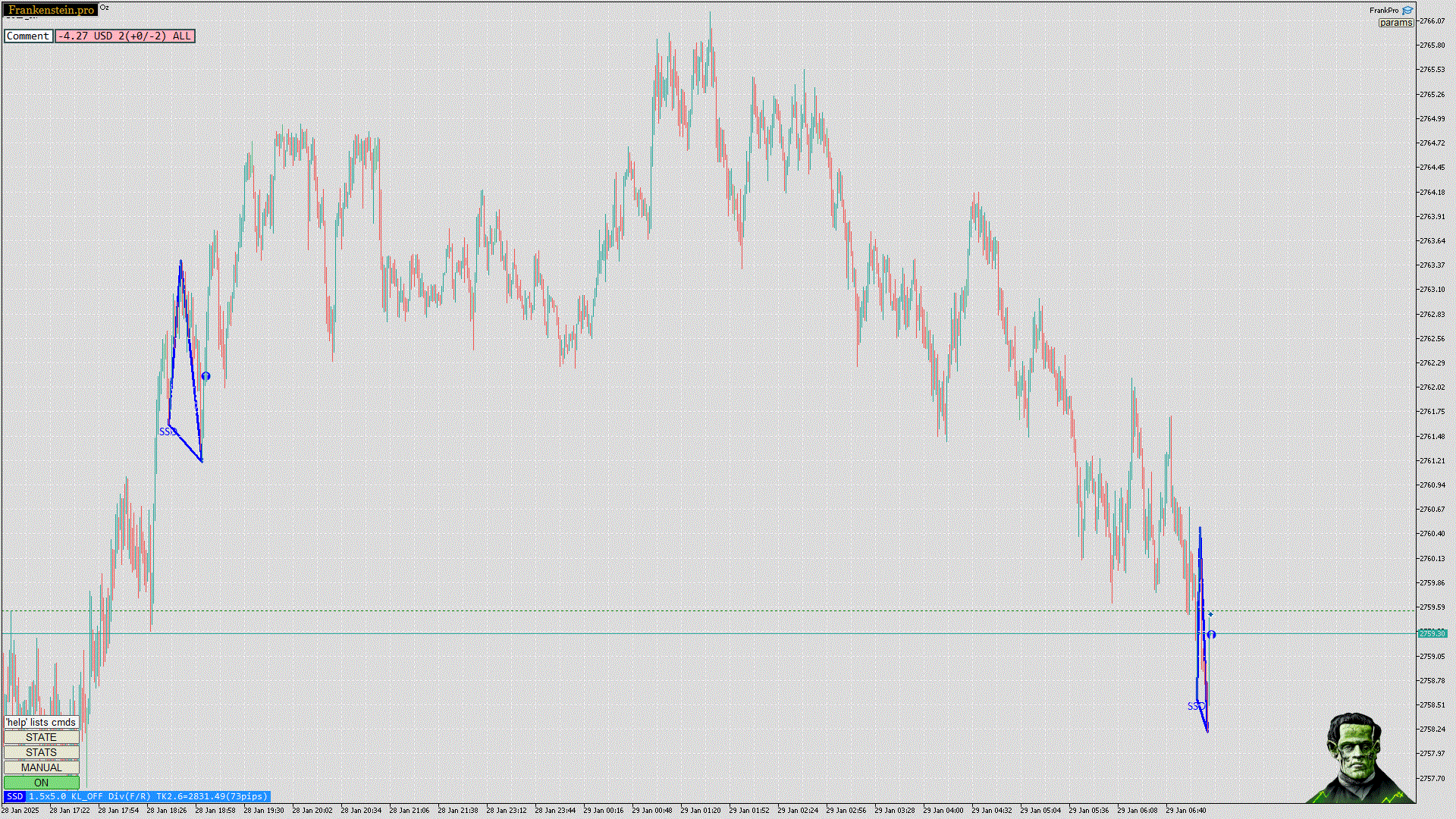Click the strategy settings status line text
The height and width of the screenshot is (819, 1456).
coord(148,796)
